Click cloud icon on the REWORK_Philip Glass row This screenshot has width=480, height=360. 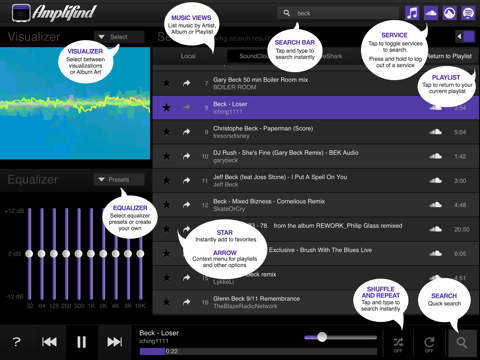pos(435,229)
